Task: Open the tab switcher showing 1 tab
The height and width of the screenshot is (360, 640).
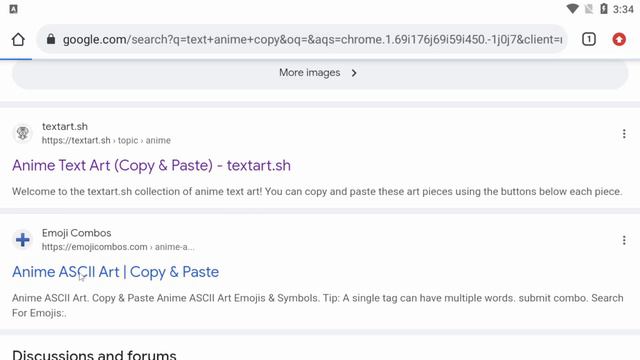Action: point(589,39)
